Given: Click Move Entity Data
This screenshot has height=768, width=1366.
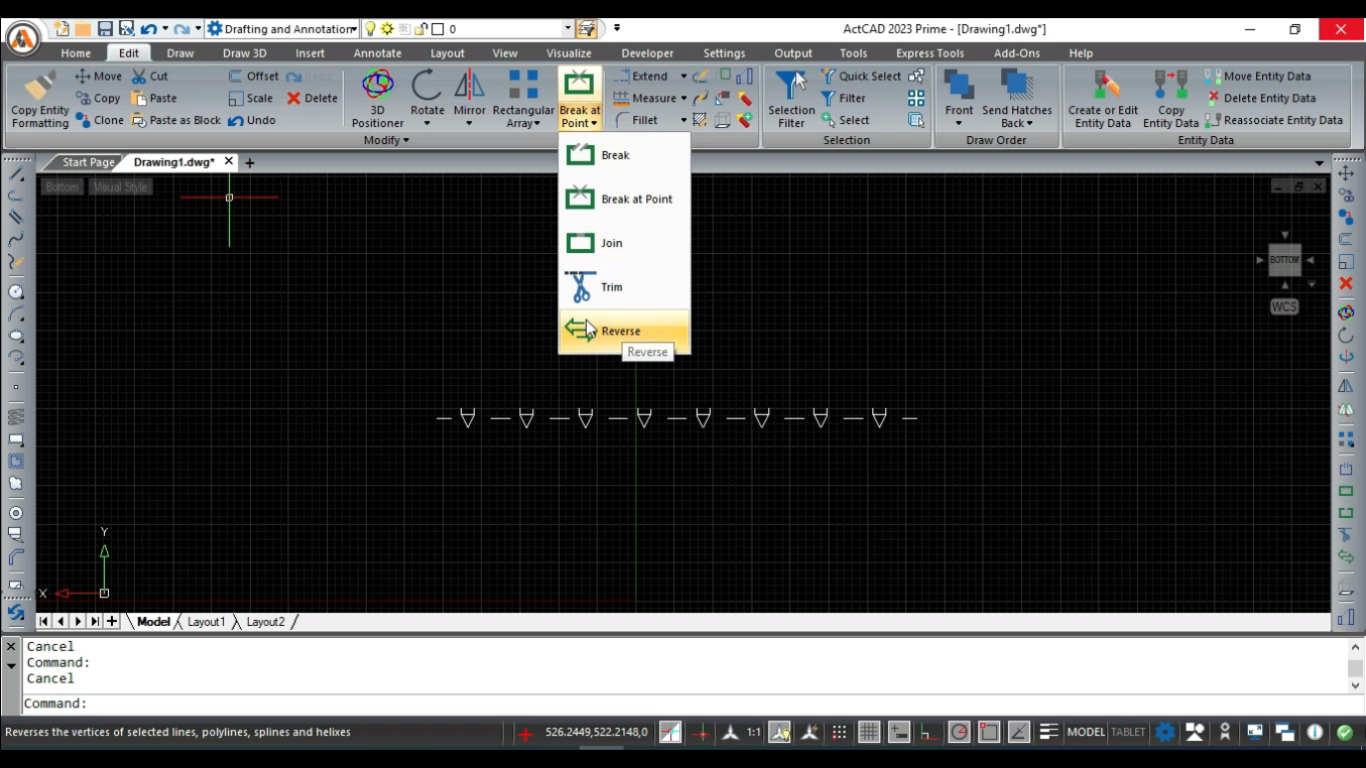Looking at the screenshot, I should coord(1258,76).
